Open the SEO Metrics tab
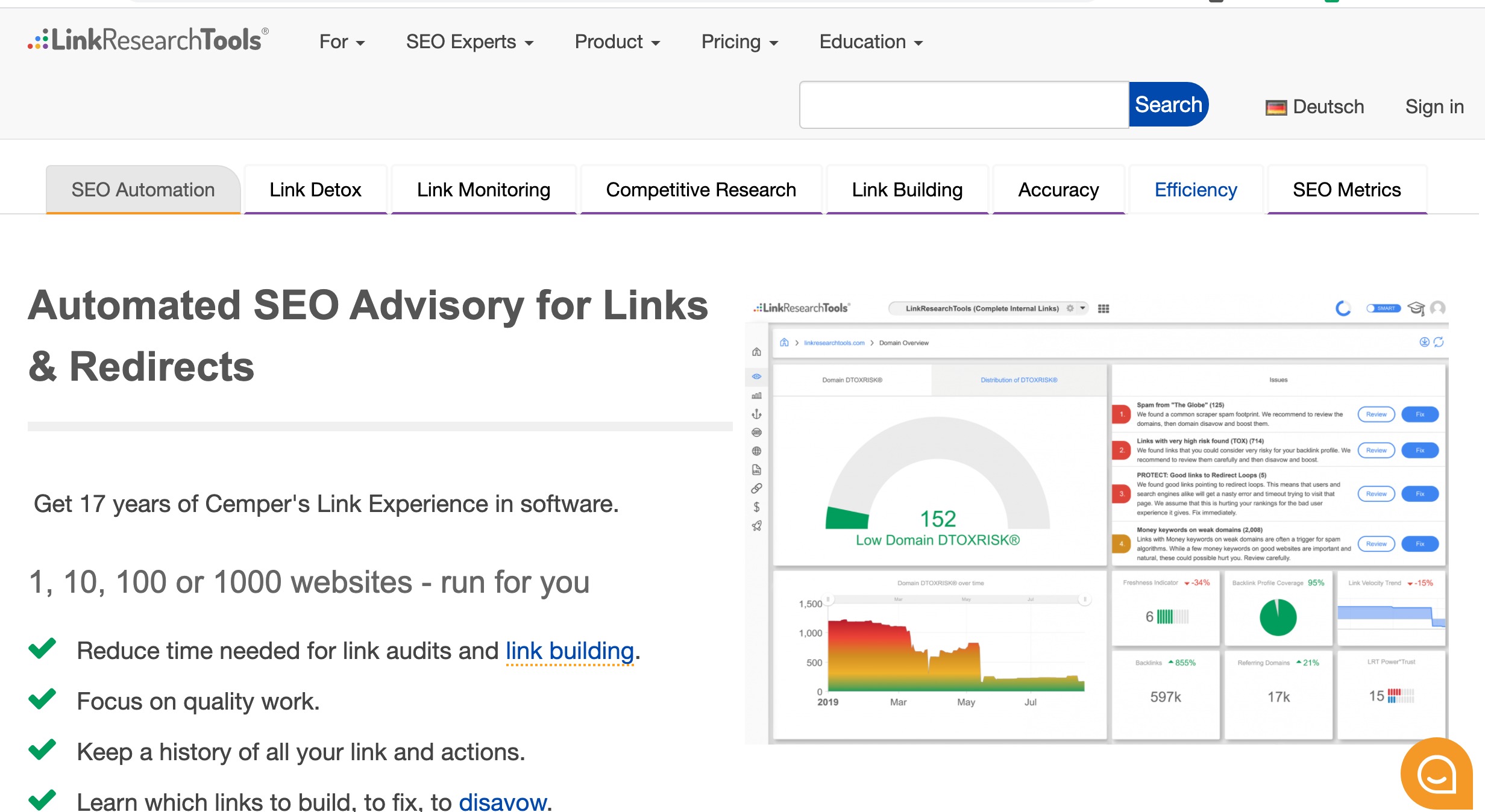1485x812 pixels. [1347, 190]
